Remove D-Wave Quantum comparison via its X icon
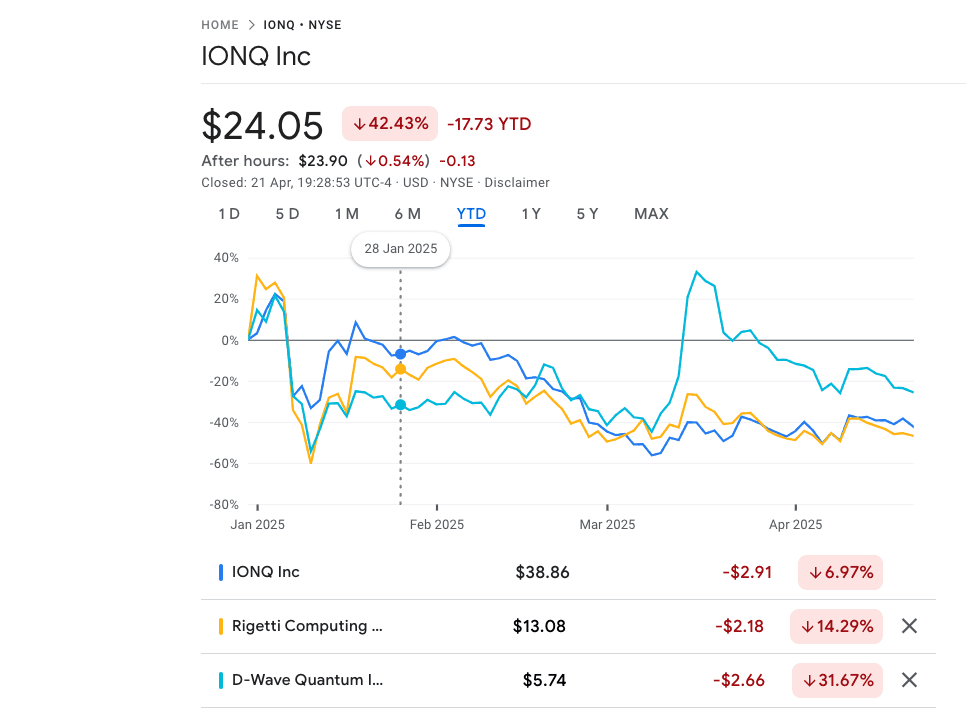This screenshot has height=721, width=966. coord(909,680)
